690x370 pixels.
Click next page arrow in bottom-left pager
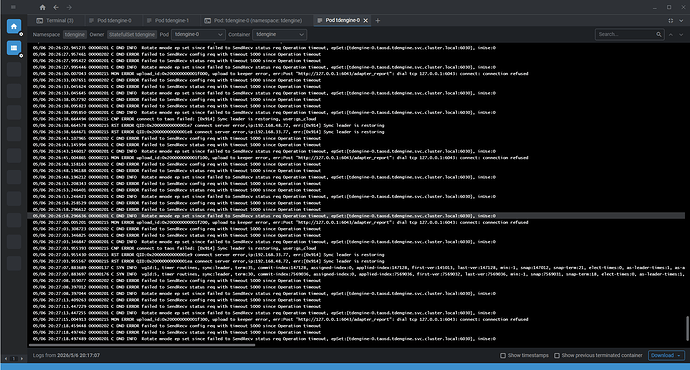(22, 359)
